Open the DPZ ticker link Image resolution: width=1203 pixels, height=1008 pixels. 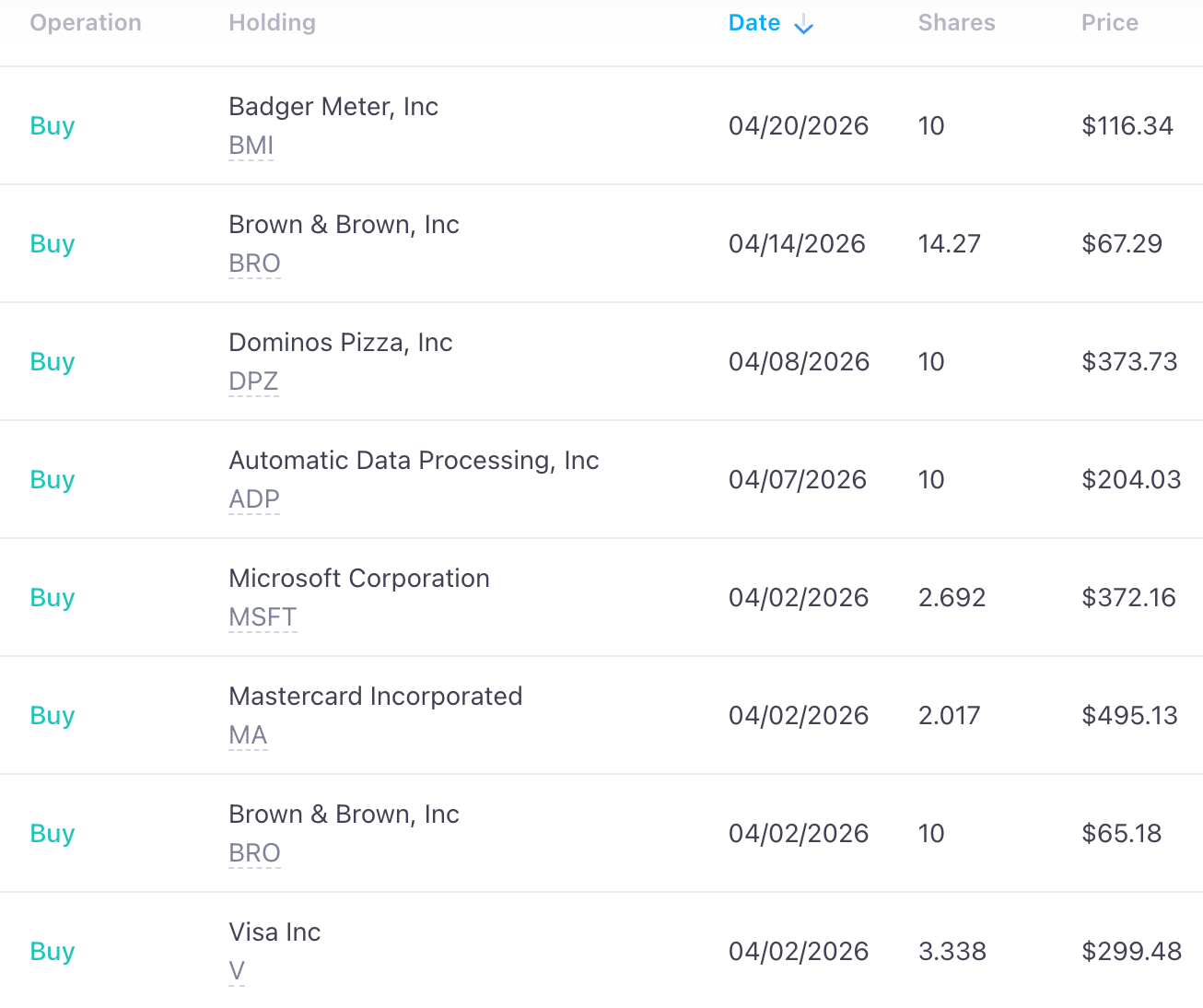(253, 381)
